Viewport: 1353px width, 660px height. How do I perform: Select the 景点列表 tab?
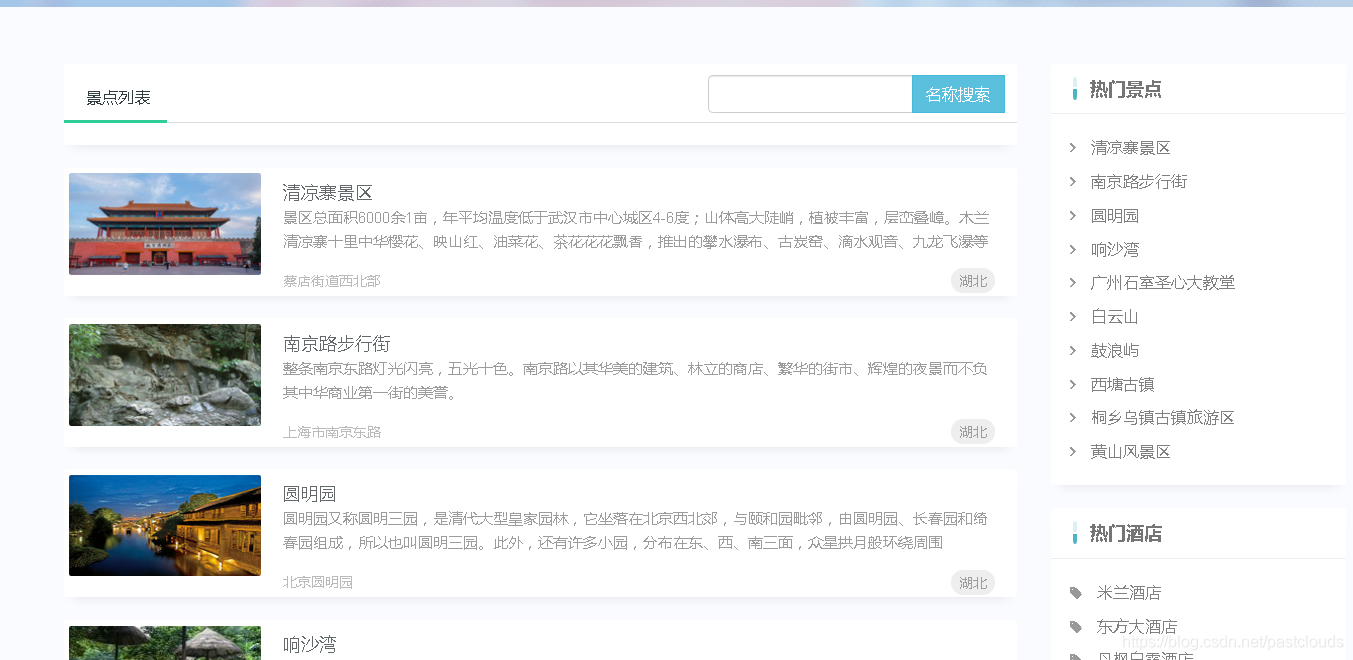coord(117,97)
